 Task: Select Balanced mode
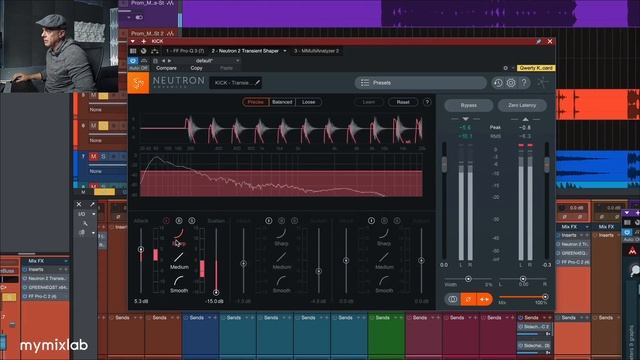pos(282,102)
